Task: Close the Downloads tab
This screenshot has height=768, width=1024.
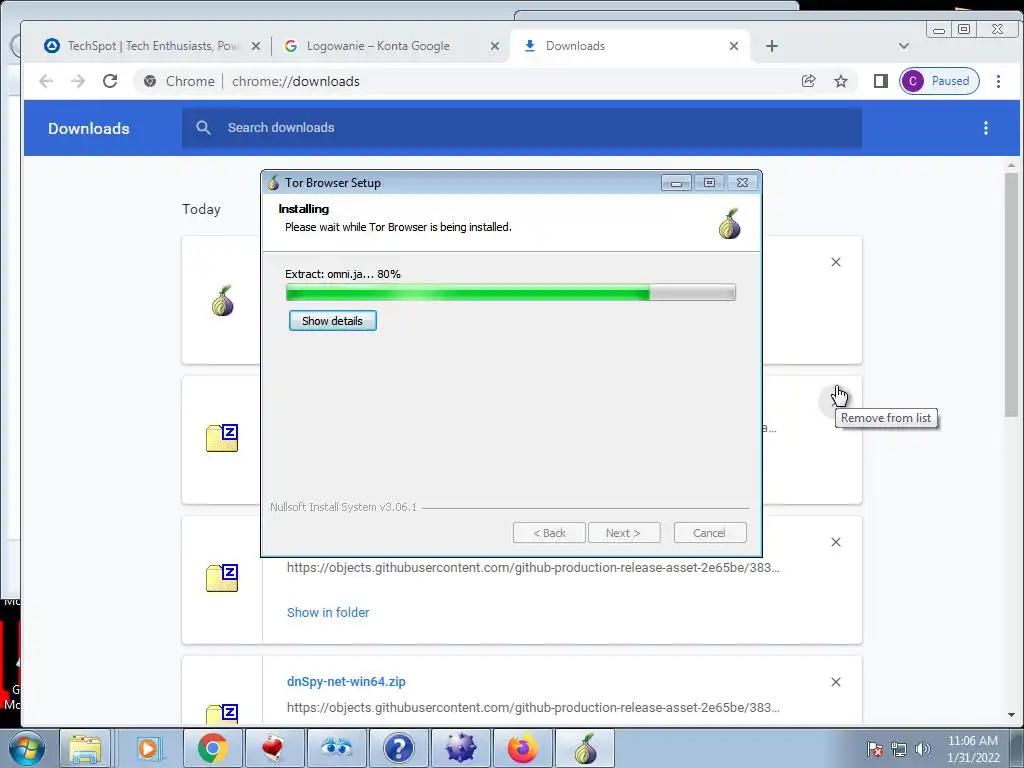Action: click(x=734, y=46)
